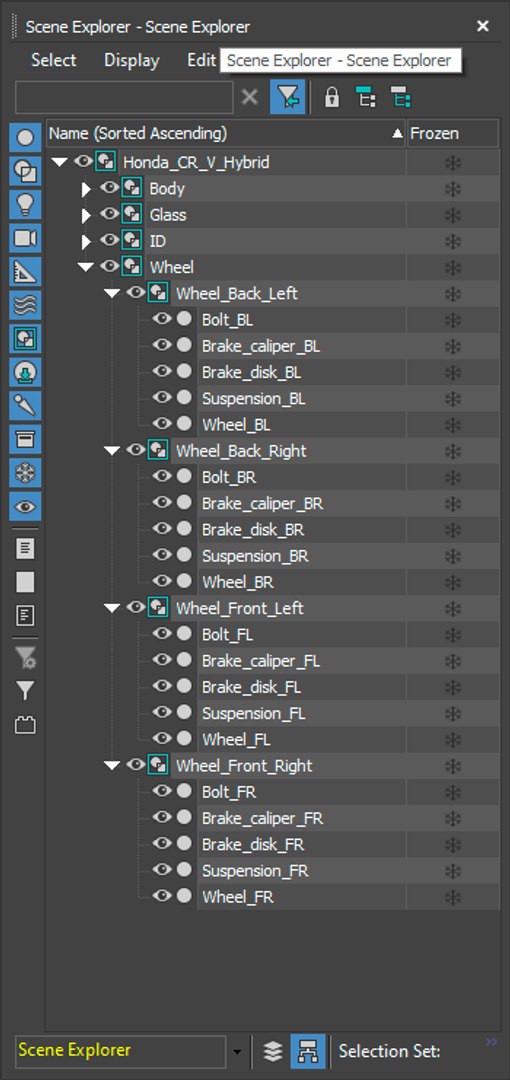Switch to Sort by Hierarchy mode icon
510x1080 pixels.
tap(307, 1051)
